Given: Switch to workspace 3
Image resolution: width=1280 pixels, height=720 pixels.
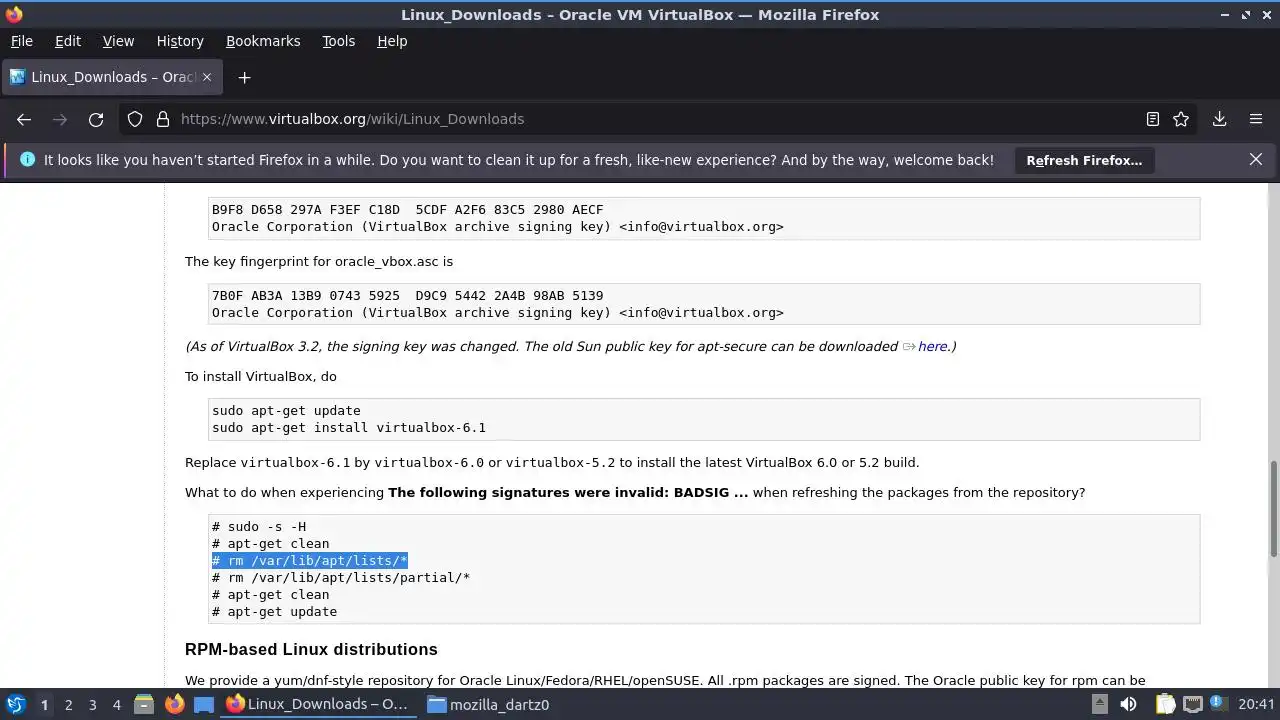Looking at the screenshot, I should coord(92,705).
